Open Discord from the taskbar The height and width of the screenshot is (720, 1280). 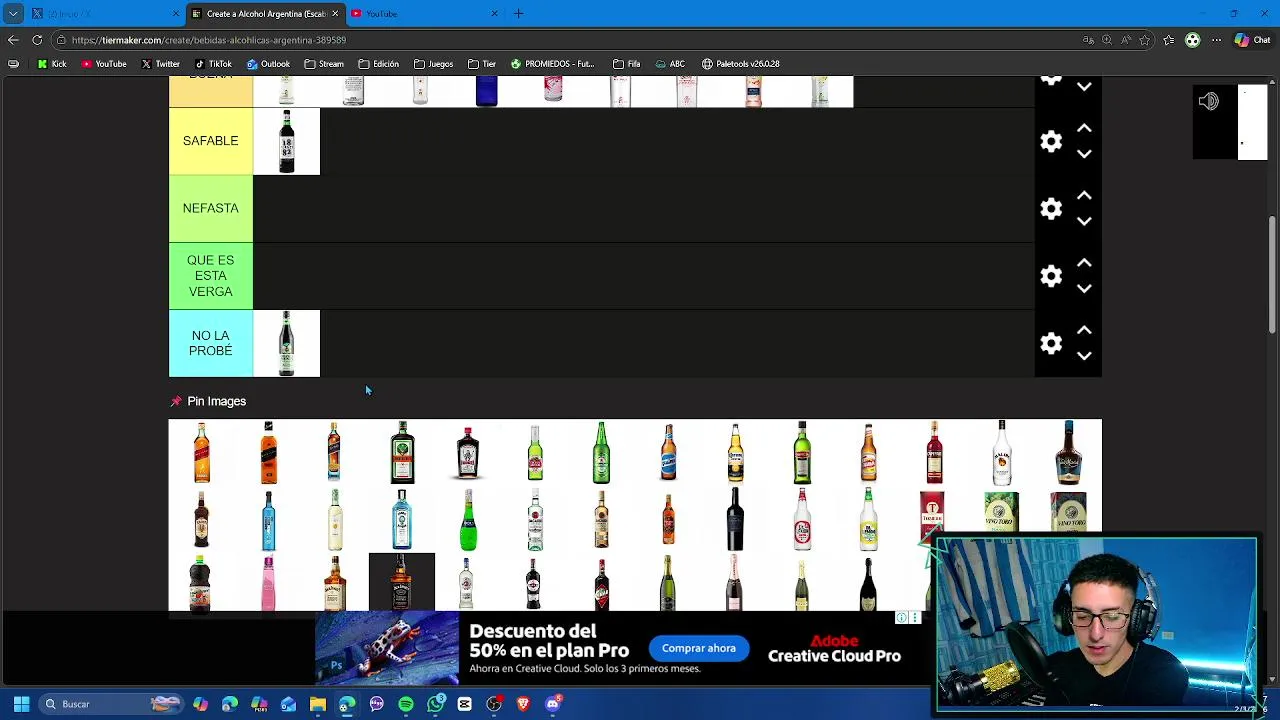tap(552, 704)
